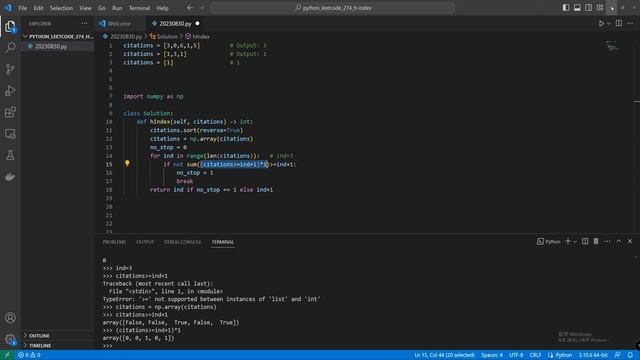This screenshot has width=640, height=360.
Task: Click the lightbulb code action on line 15
Action: [x=127, y=164]
